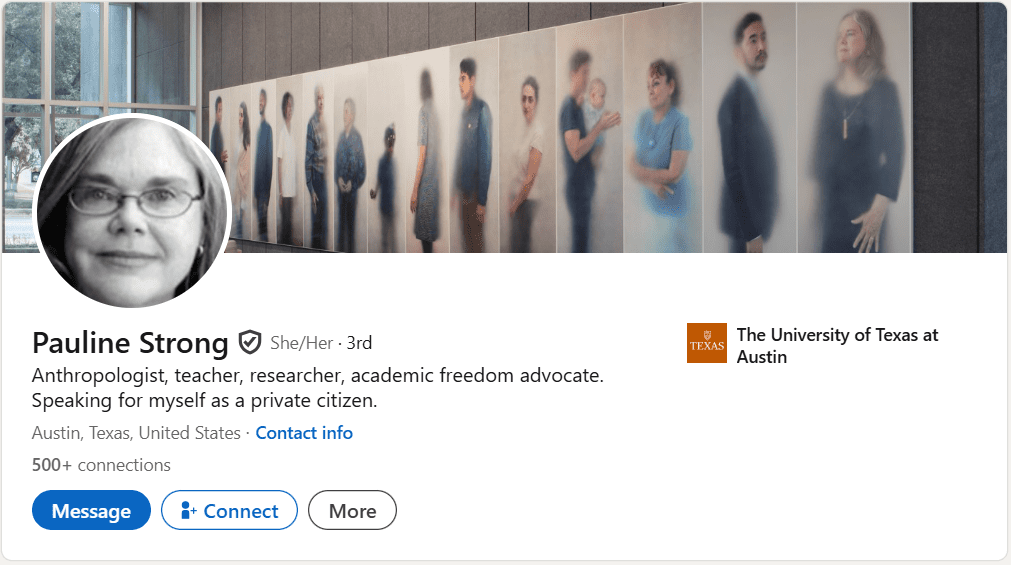Send a message with the Message button

coord(91,511)
